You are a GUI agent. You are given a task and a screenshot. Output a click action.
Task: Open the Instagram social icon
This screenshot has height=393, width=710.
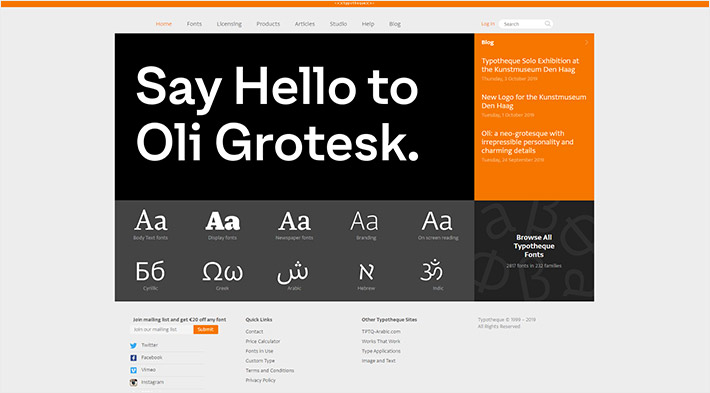[133, 383]
